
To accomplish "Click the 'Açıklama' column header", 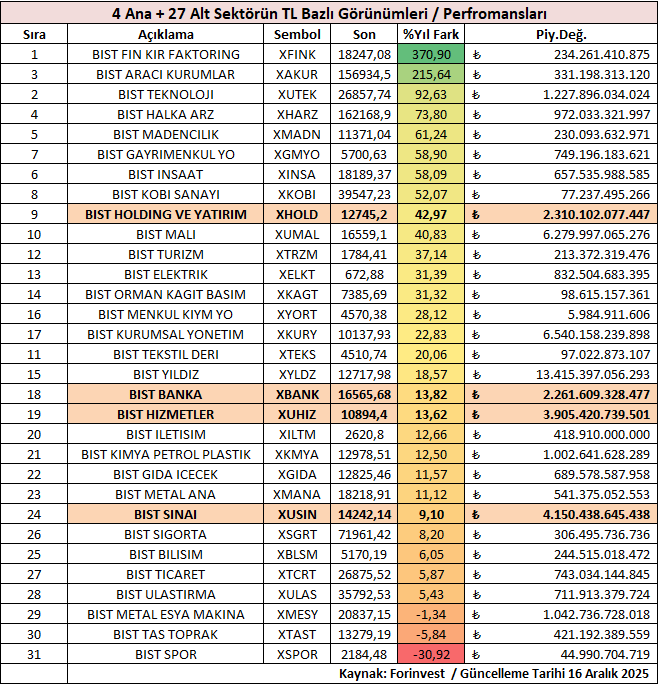I will (166, 34).
